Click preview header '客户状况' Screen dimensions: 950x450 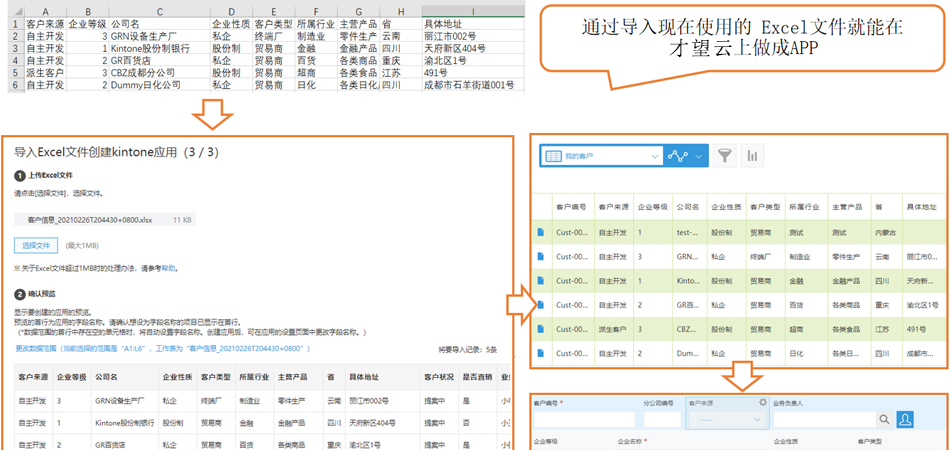point(439,377)
